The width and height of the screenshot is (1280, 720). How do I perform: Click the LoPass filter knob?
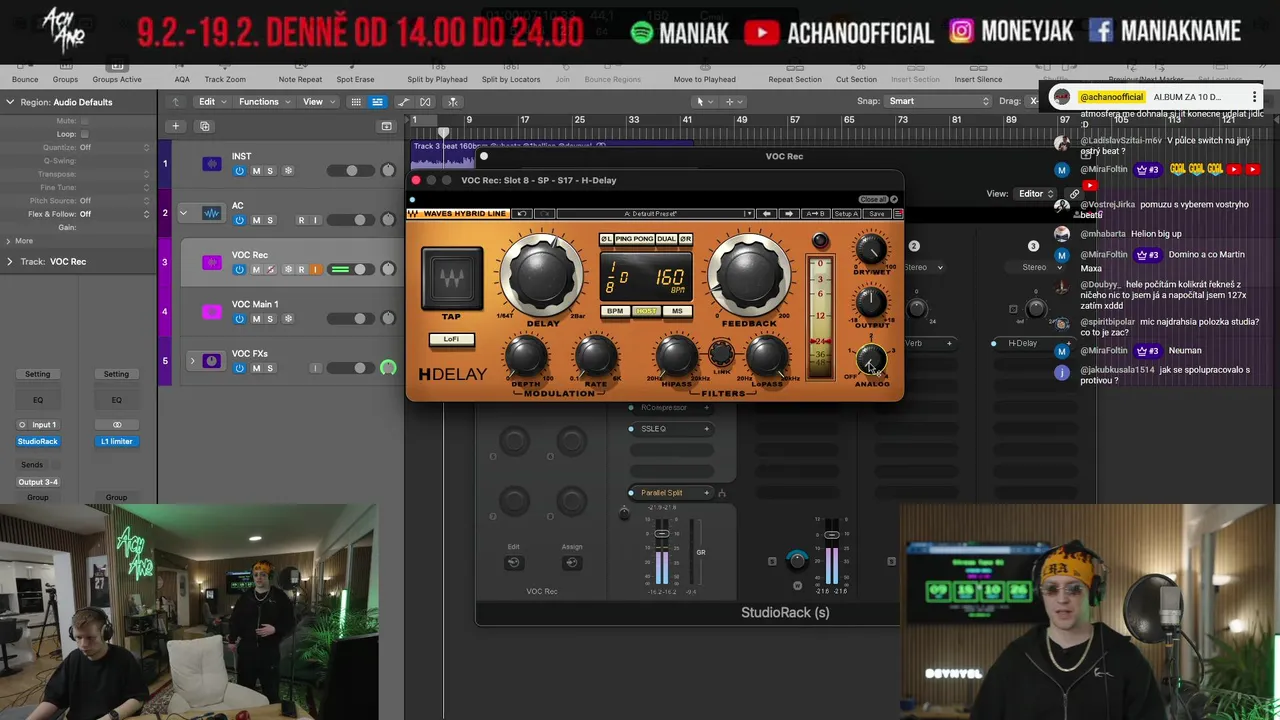tap(767, 357)
